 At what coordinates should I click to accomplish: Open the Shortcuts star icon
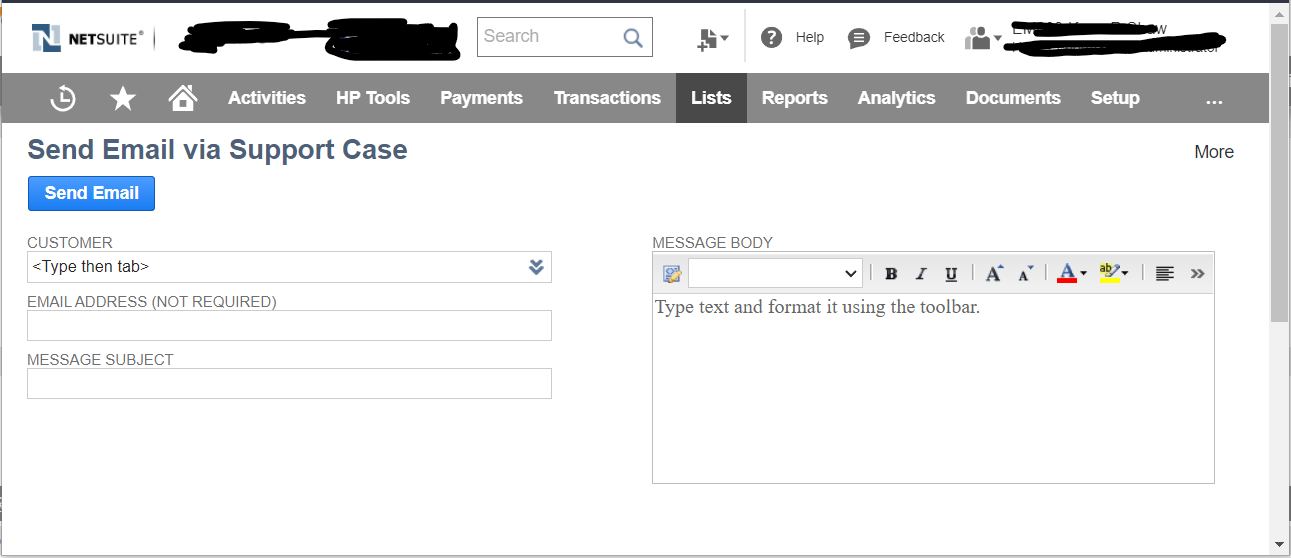[123, 98]
